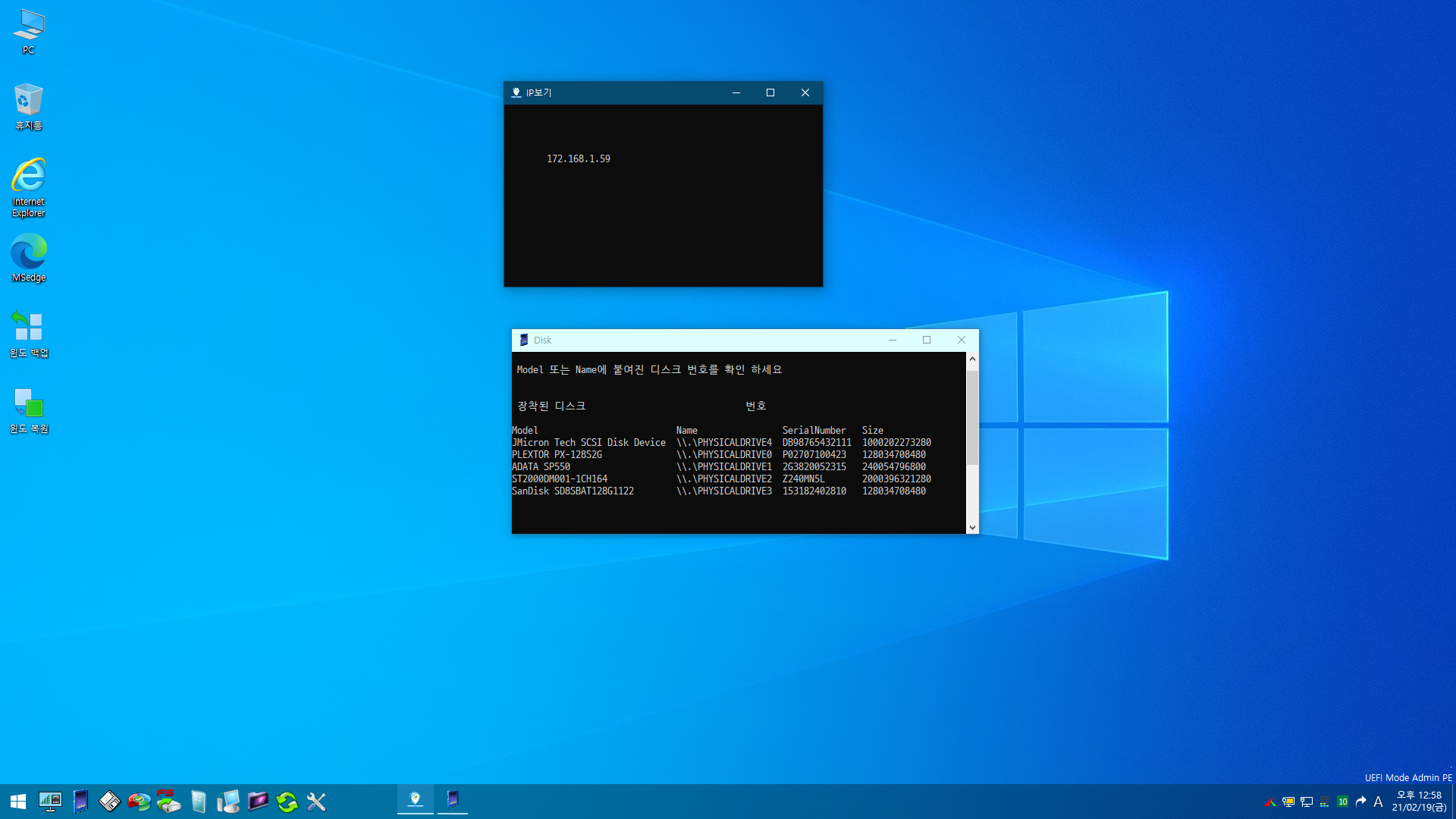Image resolution: width=1456 pixels, height=819 pixels.
Task: Open the wrench and screwdriver tools icon
Action: [316, 802]
